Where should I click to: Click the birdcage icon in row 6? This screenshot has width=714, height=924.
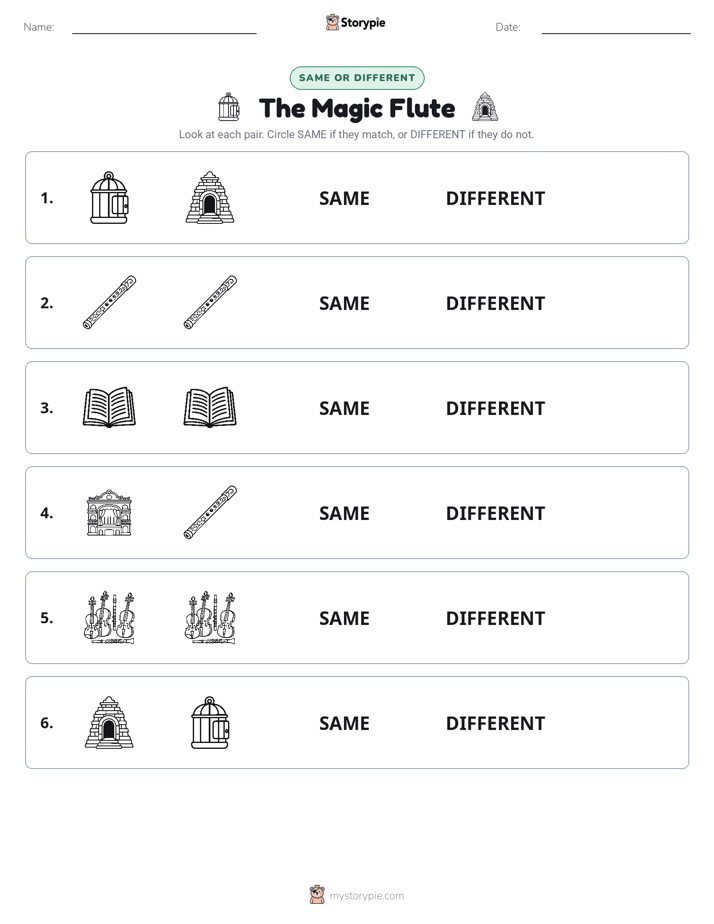coord(210,722)
